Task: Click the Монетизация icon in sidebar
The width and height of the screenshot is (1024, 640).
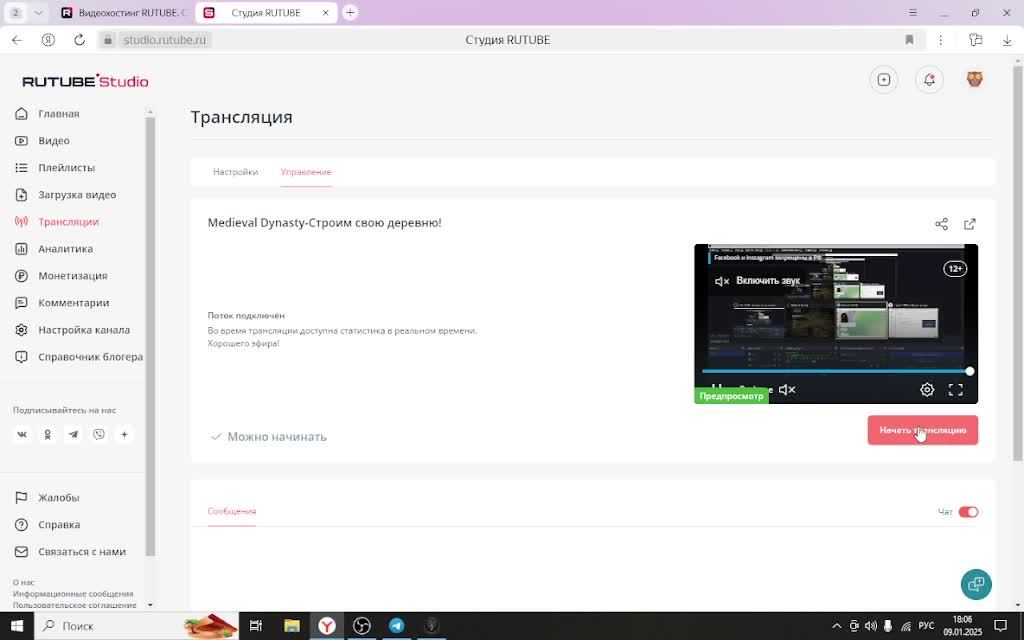Action: [x=22, y=276]
